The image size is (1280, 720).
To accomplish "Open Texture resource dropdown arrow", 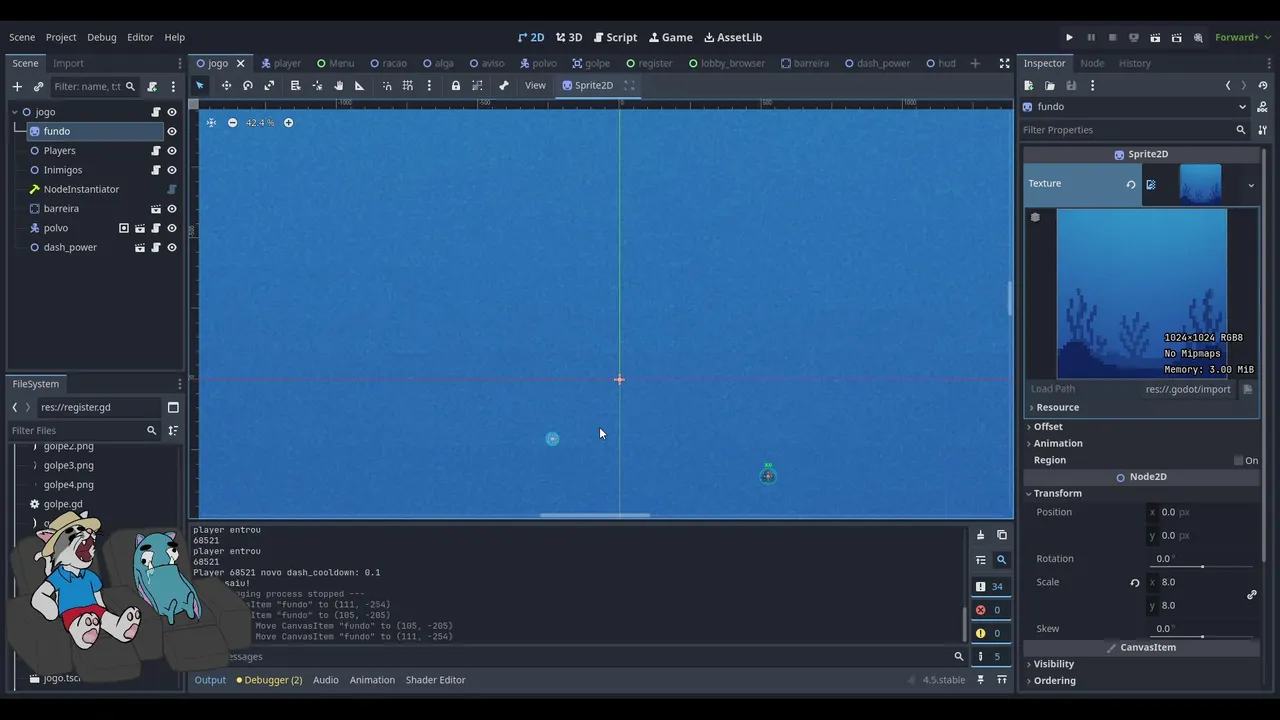I will 1250,185.
